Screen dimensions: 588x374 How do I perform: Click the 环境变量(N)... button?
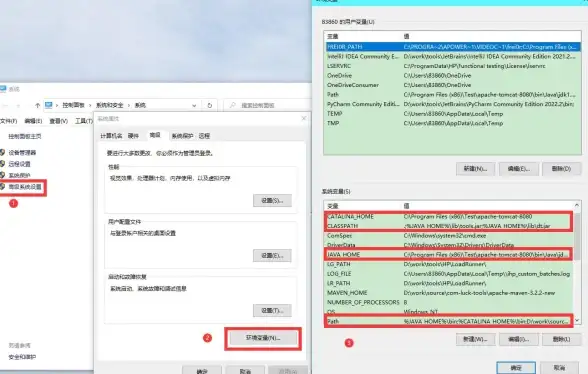(x=263, y=338)
